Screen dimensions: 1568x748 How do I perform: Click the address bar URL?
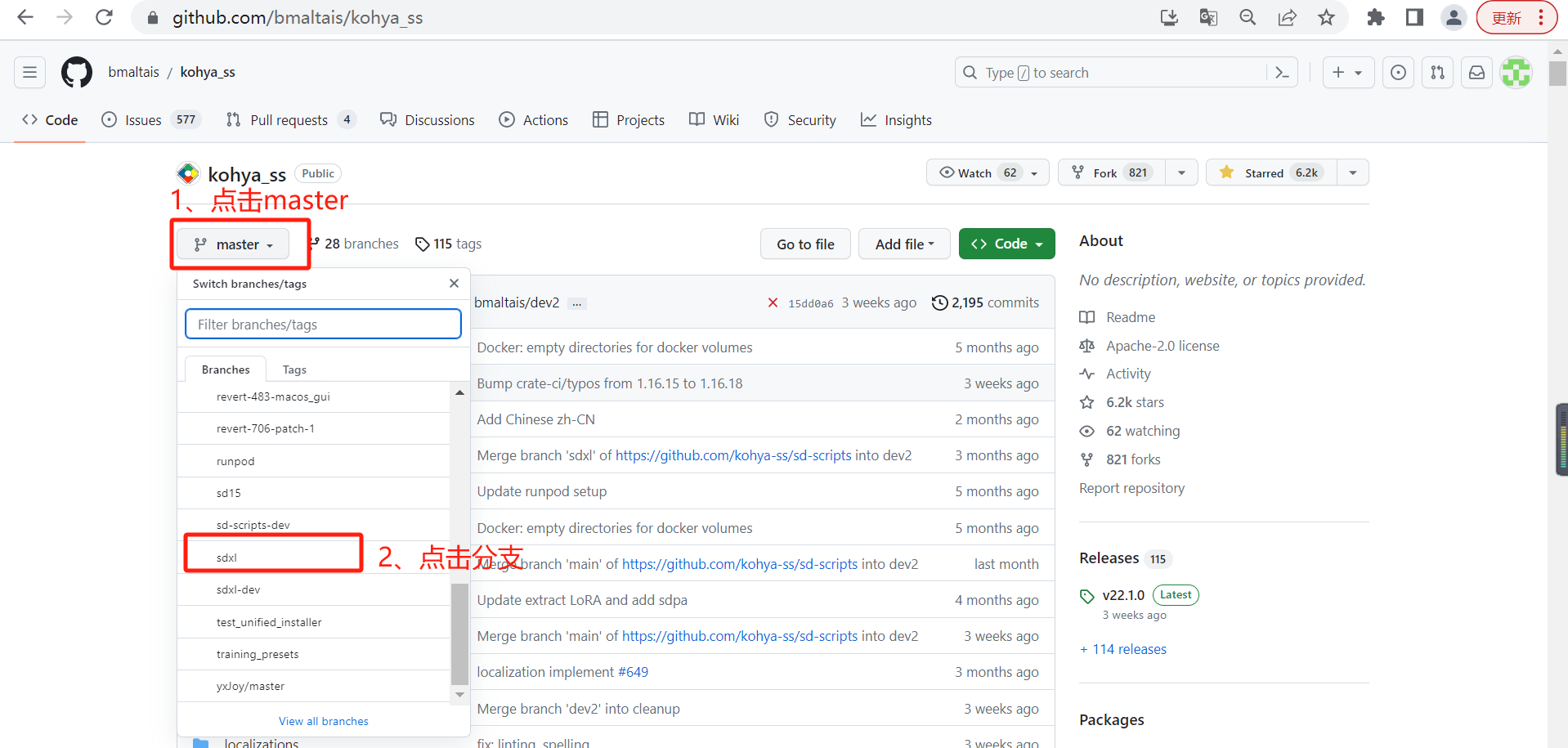coord(298,17)
